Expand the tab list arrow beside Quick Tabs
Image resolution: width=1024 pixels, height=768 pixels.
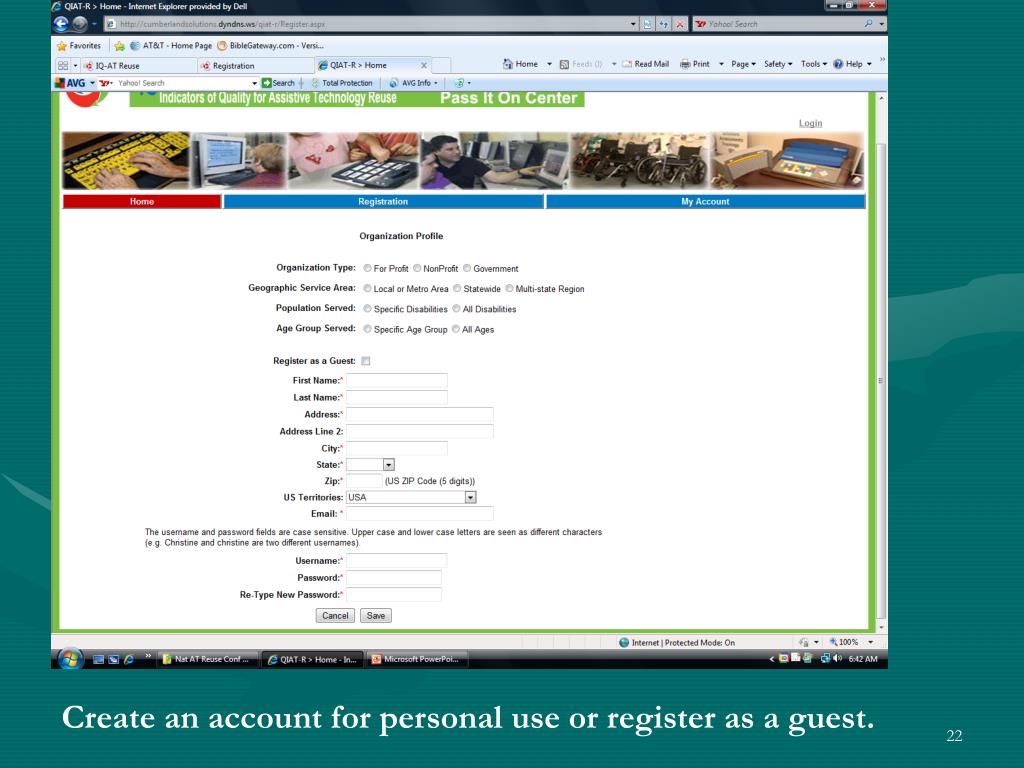coord(75,65)
